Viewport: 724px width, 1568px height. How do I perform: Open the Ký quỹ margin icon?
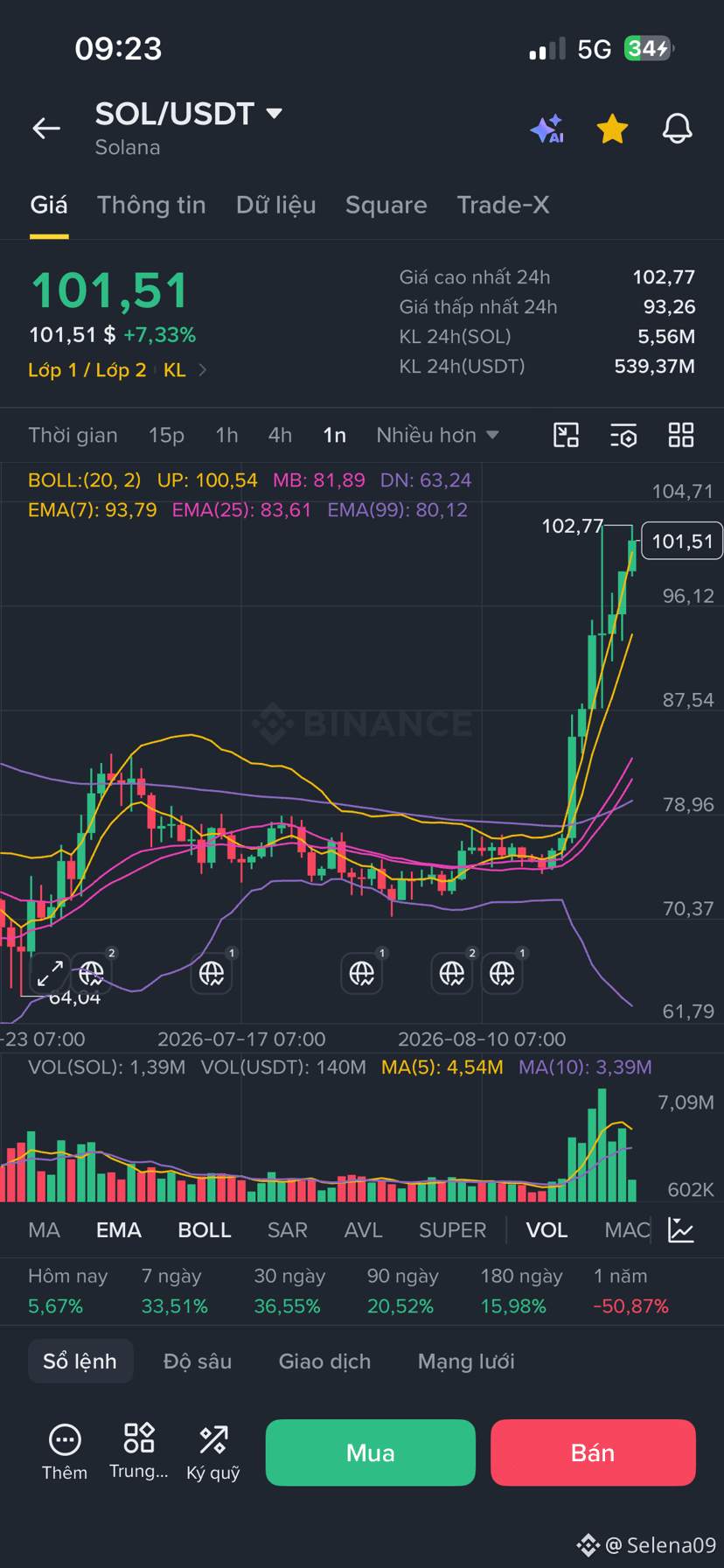(x=213, y=1452)
